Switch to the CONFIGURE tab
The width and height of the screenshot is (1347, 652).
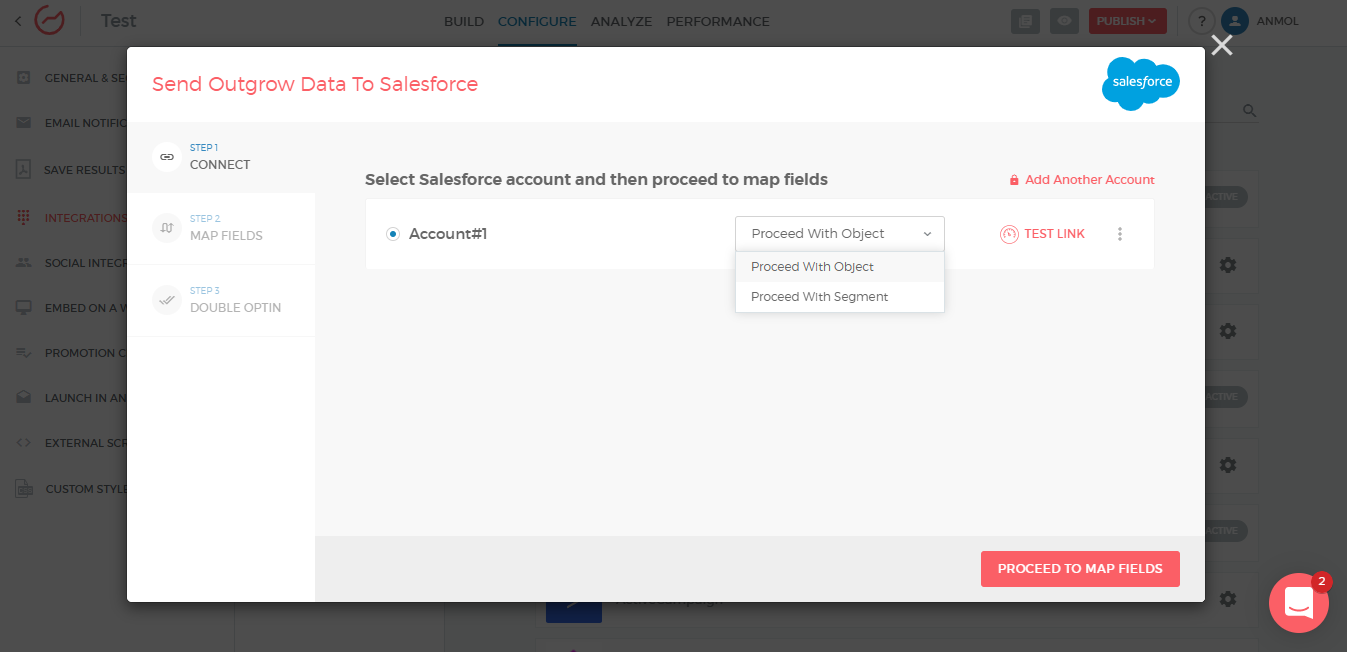[537, 21]
